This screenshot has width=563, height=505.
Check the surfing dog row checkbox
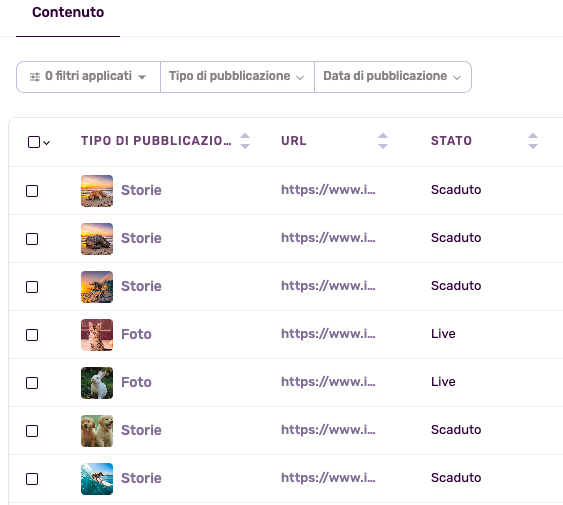[x=32, y=479]
